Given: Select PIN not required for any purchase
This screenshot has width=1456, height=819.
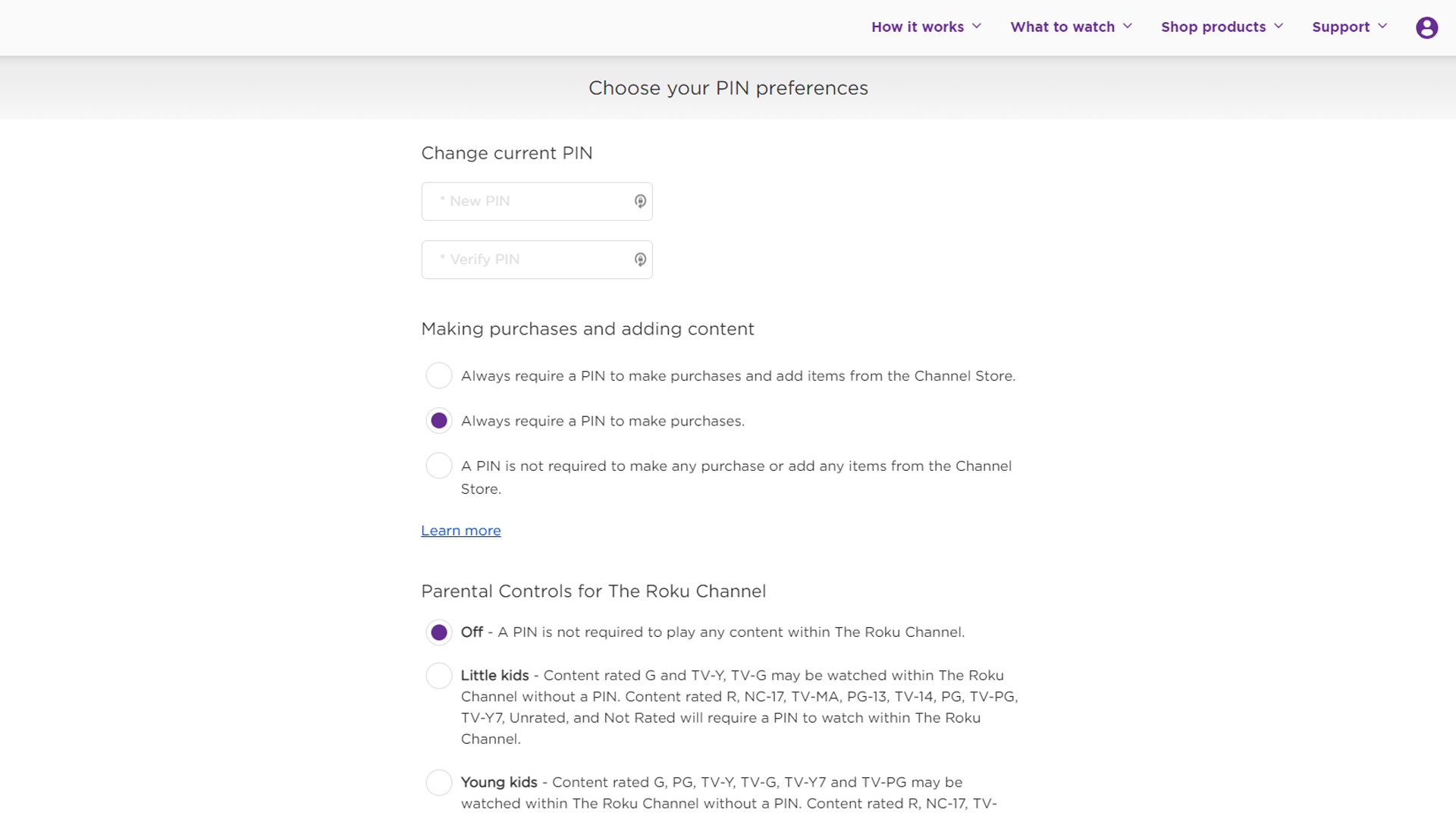Looking at the screenshot, I should [x=439, y=466].
